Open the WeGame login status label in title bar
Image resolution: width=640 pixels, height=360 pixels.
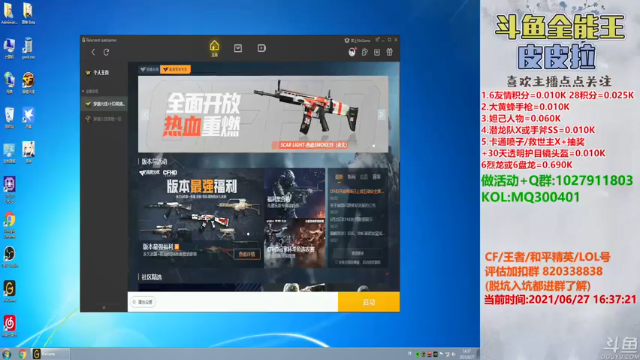358,40
